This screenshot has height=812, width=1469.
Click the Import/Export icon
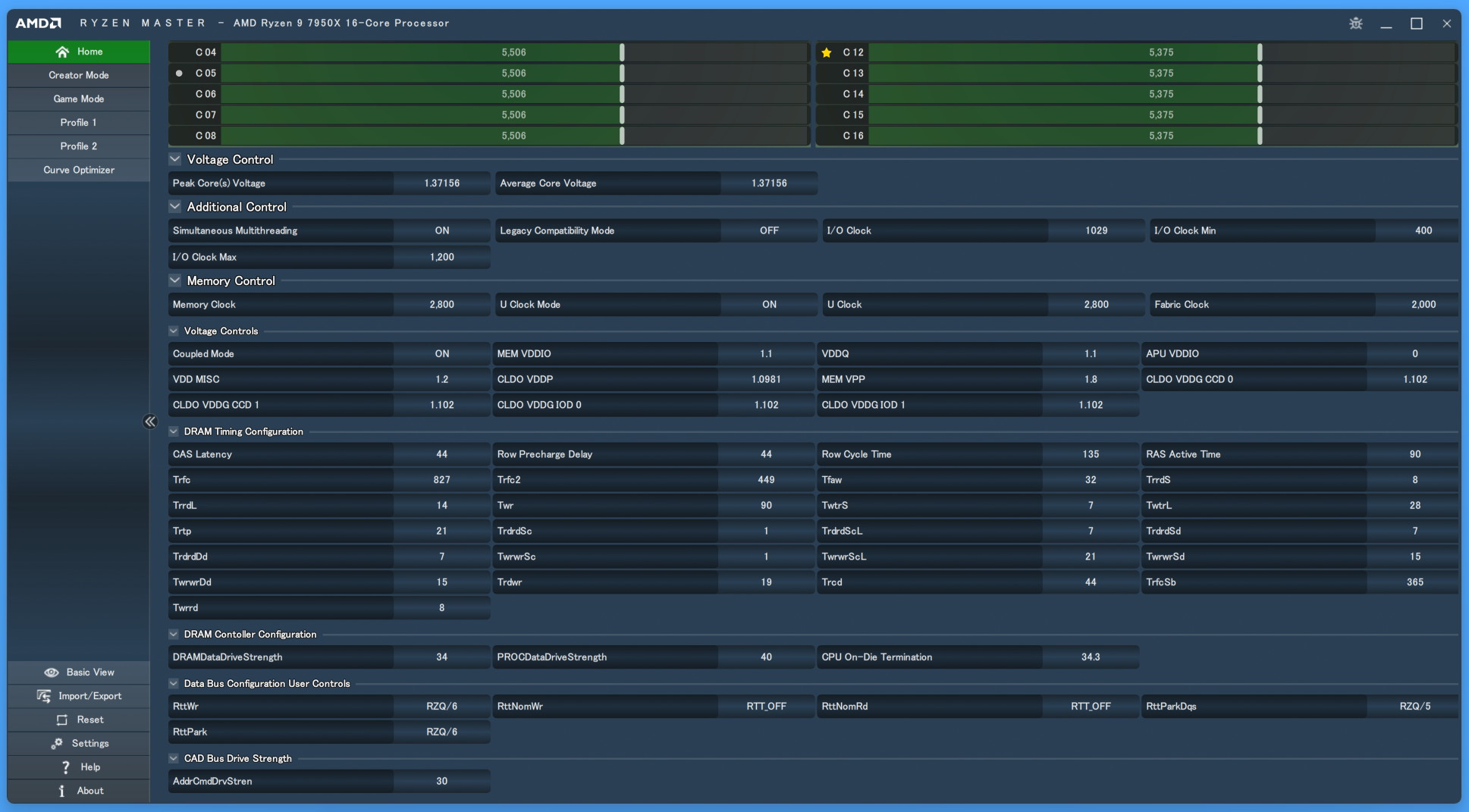pyautogui.click(x=44, y=696)
